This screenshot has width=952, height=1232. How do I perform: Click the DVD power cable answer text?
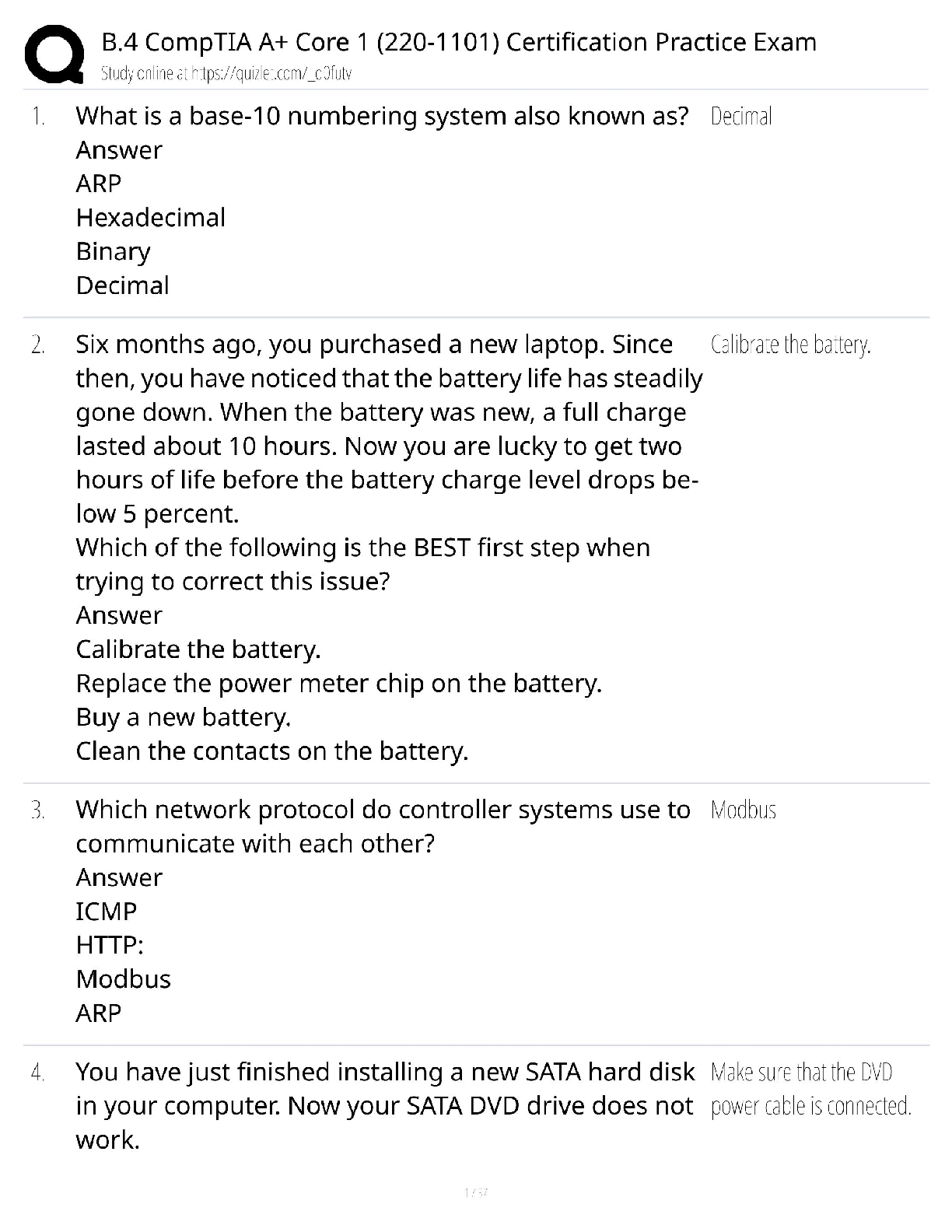coord(810,1089)
